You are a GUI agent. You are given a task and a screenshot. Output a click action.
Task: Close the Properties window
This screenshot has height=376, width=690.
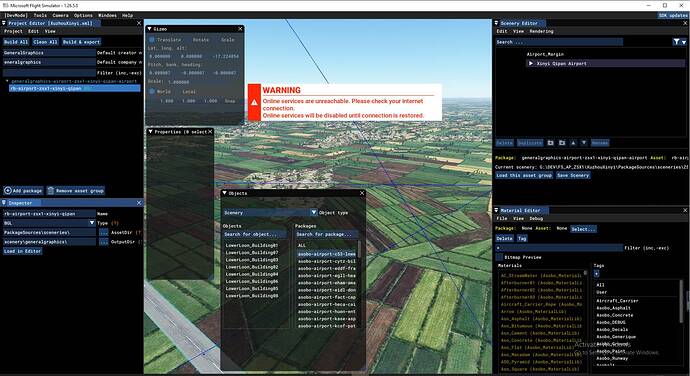pos(210,132)
